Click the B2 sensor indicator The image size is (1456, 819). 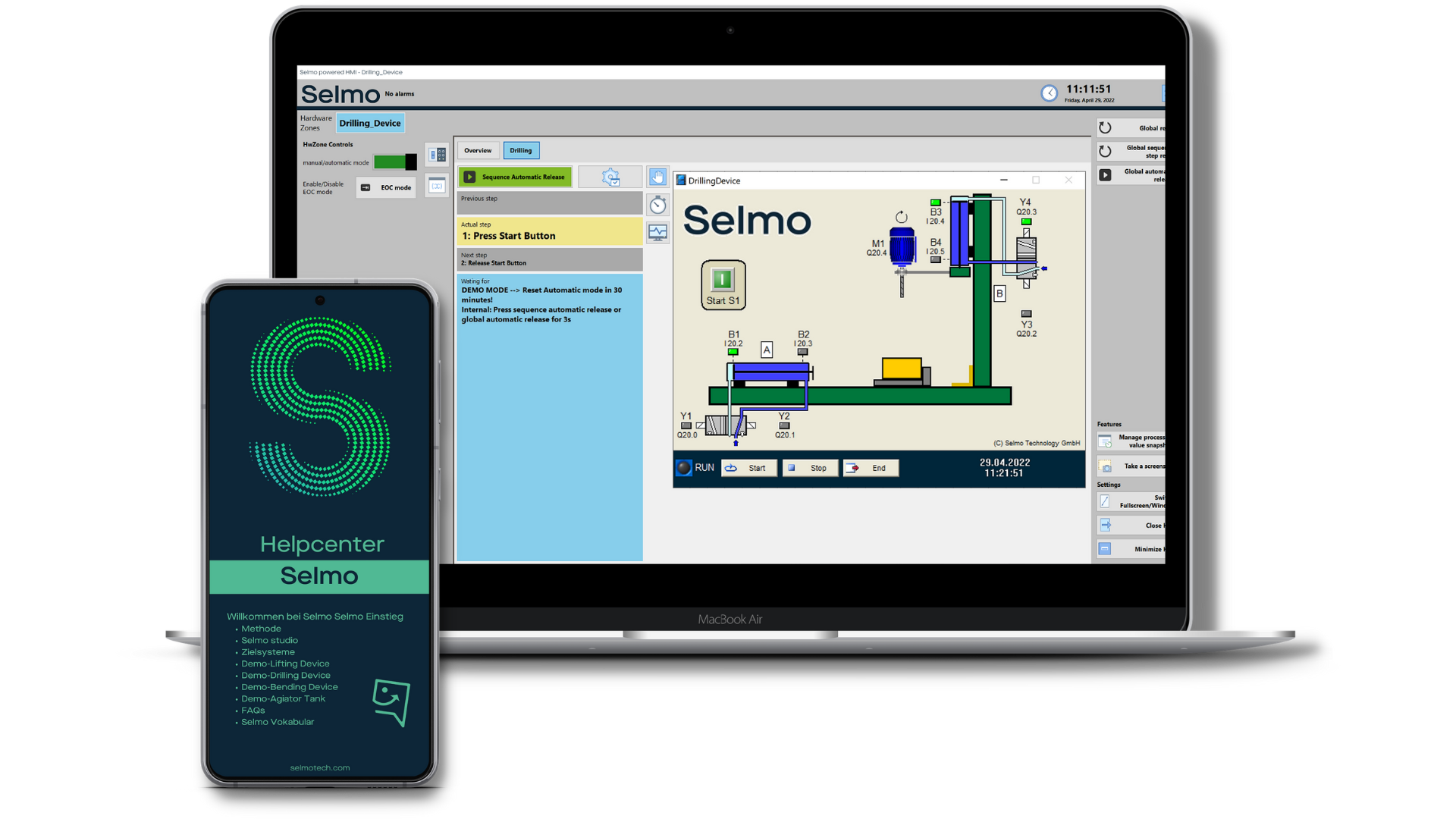[x=802, y=352]
